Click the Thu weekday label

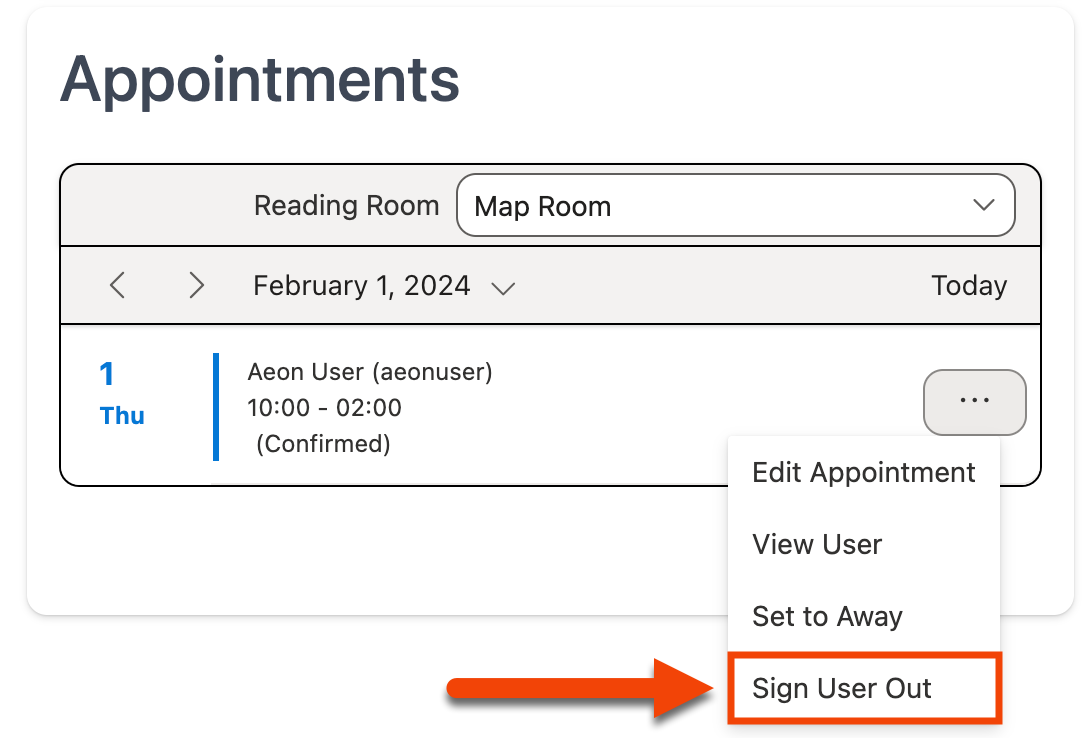tap(122, 416)
